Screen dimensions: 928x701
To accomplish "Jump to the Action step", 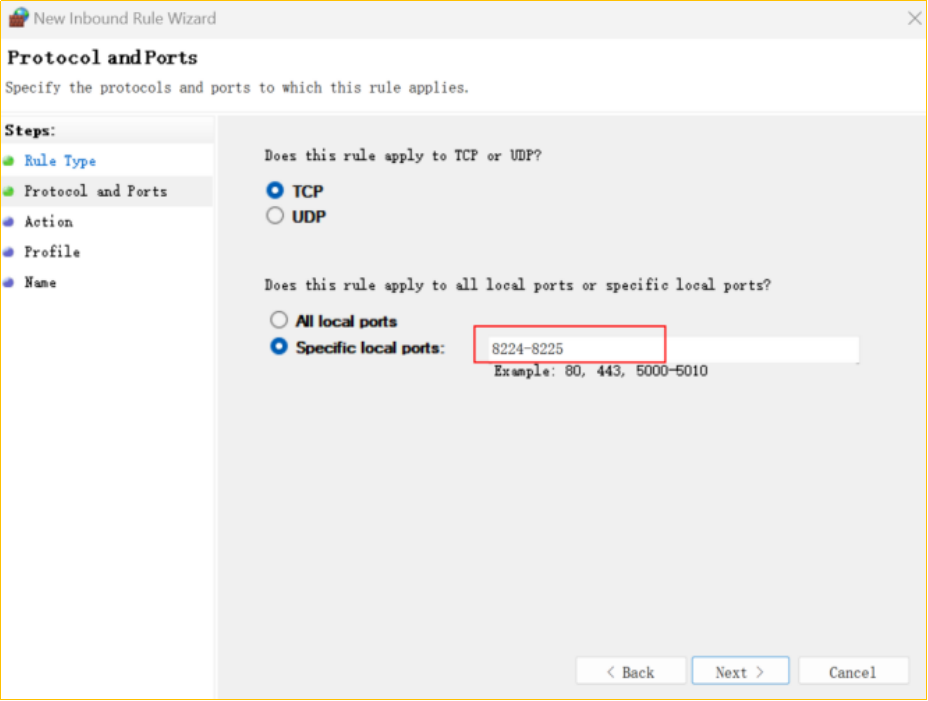I will click(48, 222).
